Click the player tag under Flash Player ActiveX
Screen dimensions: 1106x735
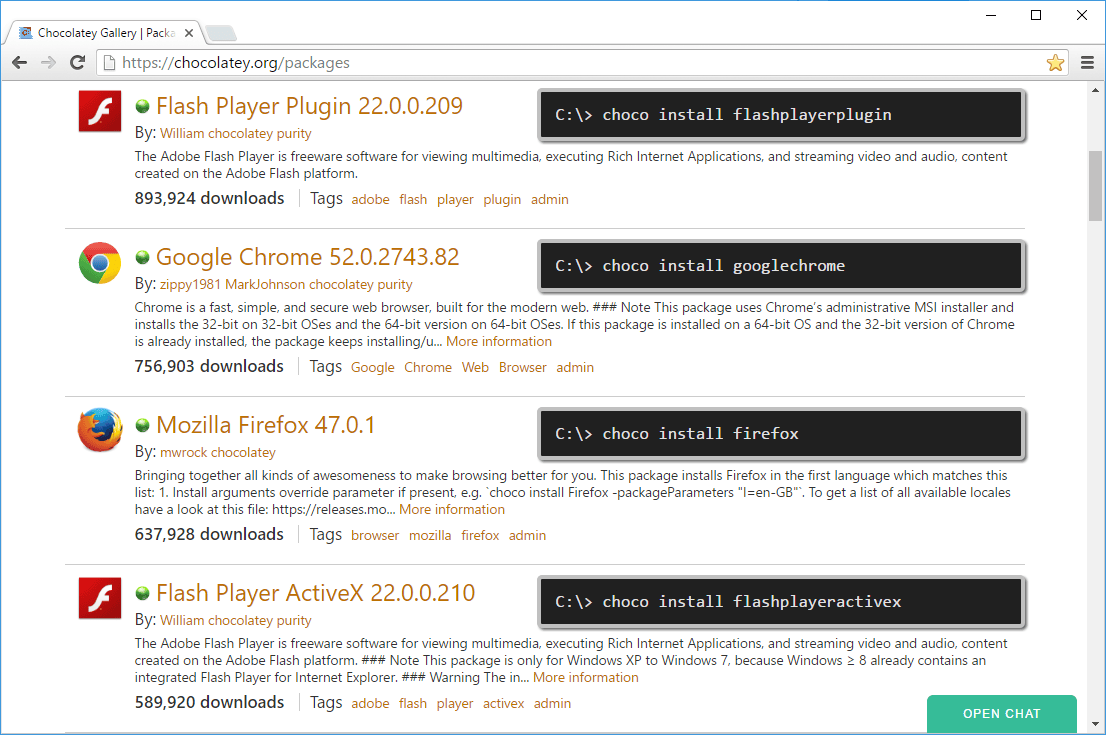pyautogui.click(x=455, y=703)
